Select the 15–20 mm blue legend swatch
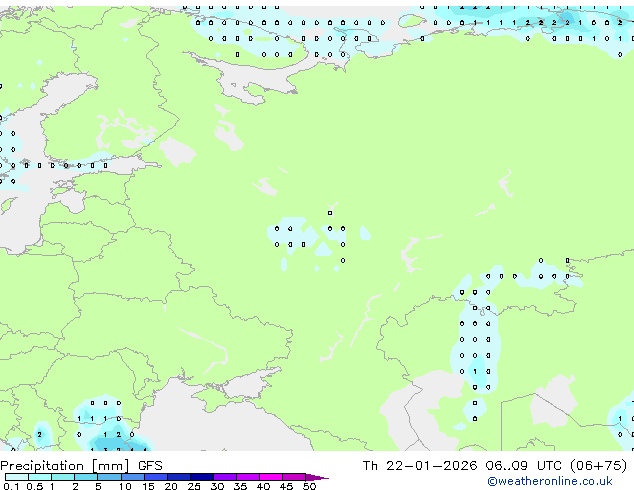 pos(156,477)
